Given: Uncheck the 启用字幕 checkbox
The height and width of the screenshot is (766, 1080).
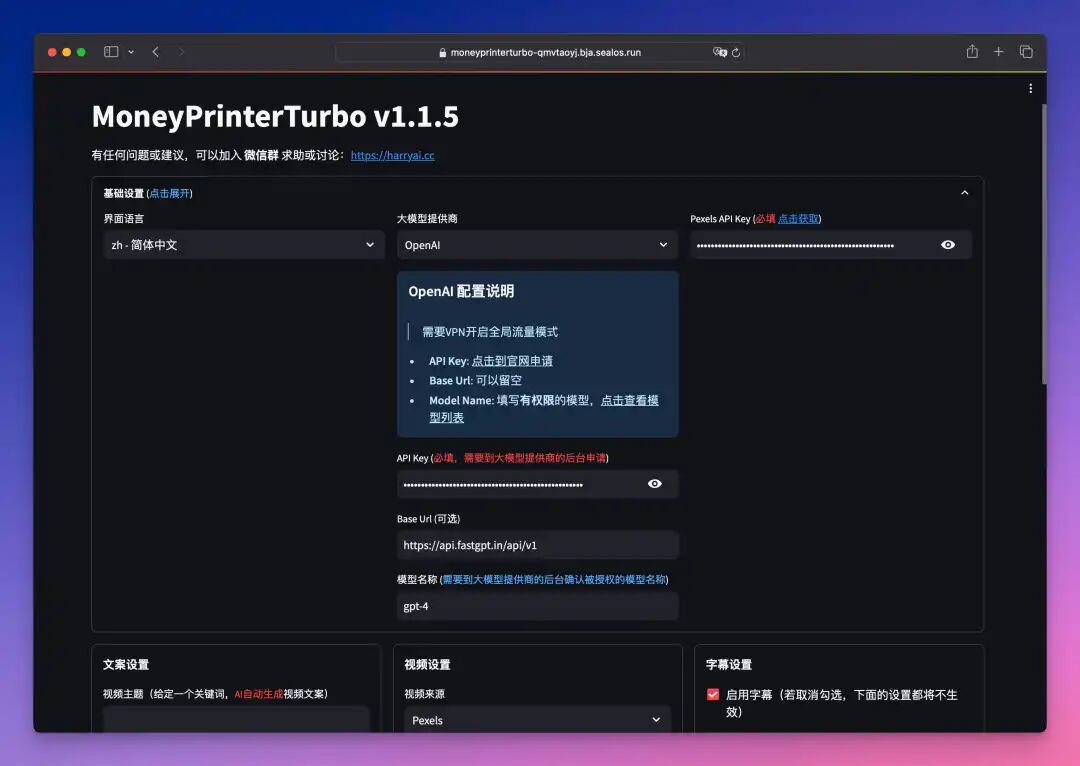Looking at the screenshot, I should click(713, 694).
